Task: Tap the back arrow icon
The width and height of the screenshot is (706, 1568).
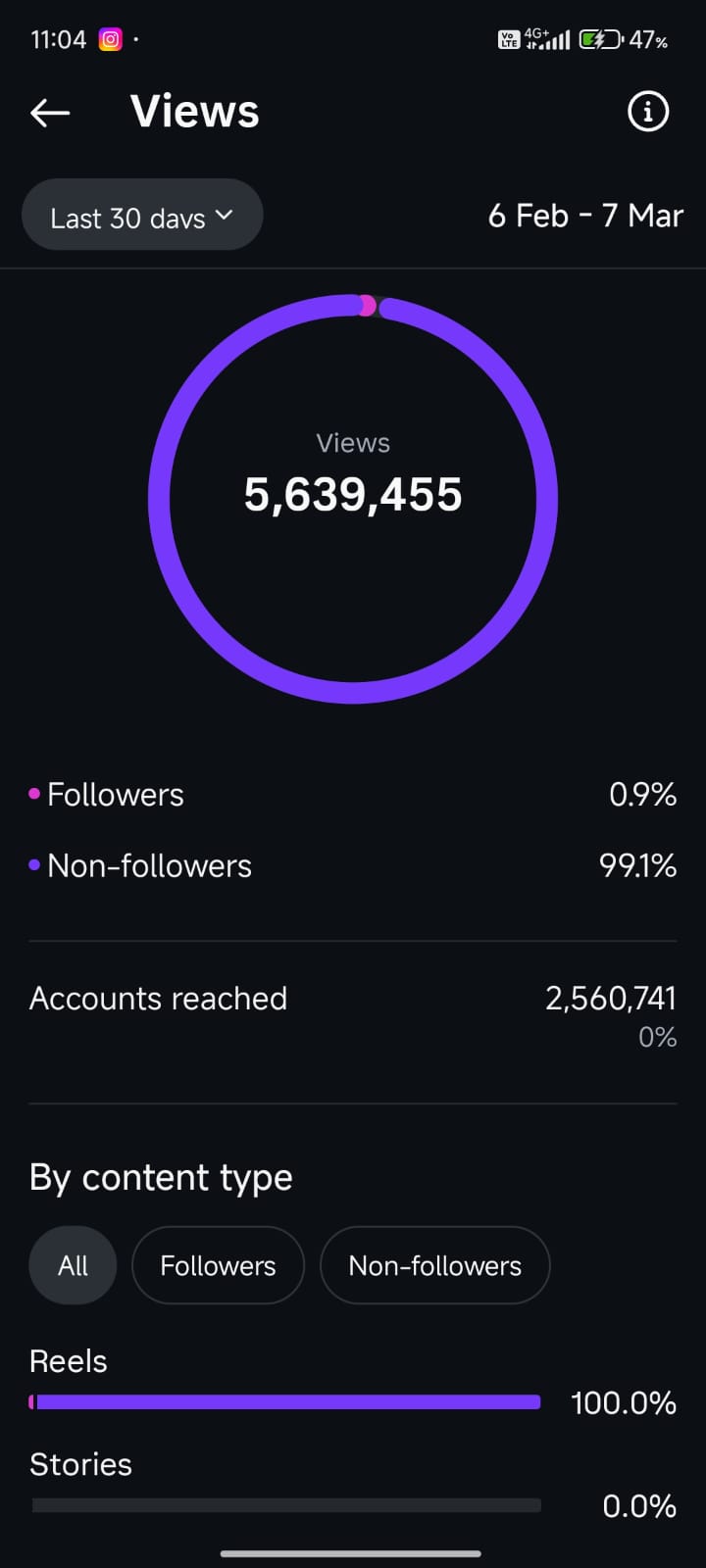Action: [x=50, y=113]
